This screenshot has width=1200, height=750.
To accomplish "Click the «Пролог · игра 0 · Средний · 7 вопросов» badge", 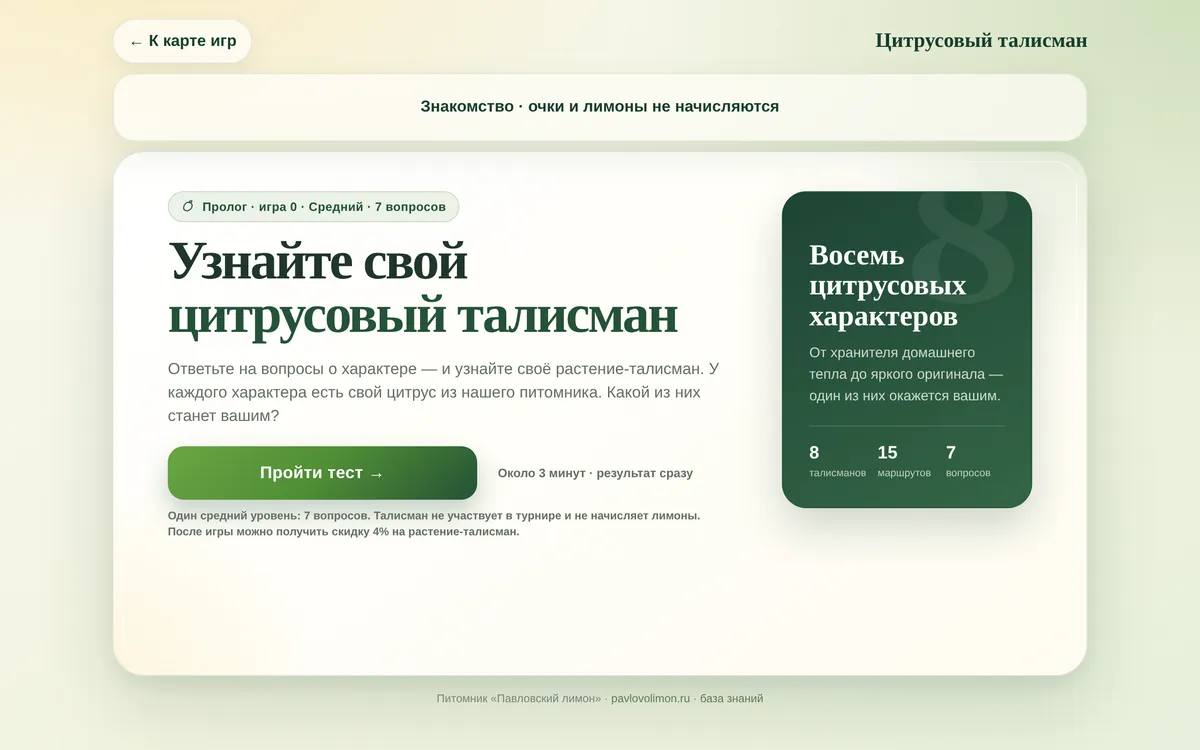I will click(x=313, y=207).
